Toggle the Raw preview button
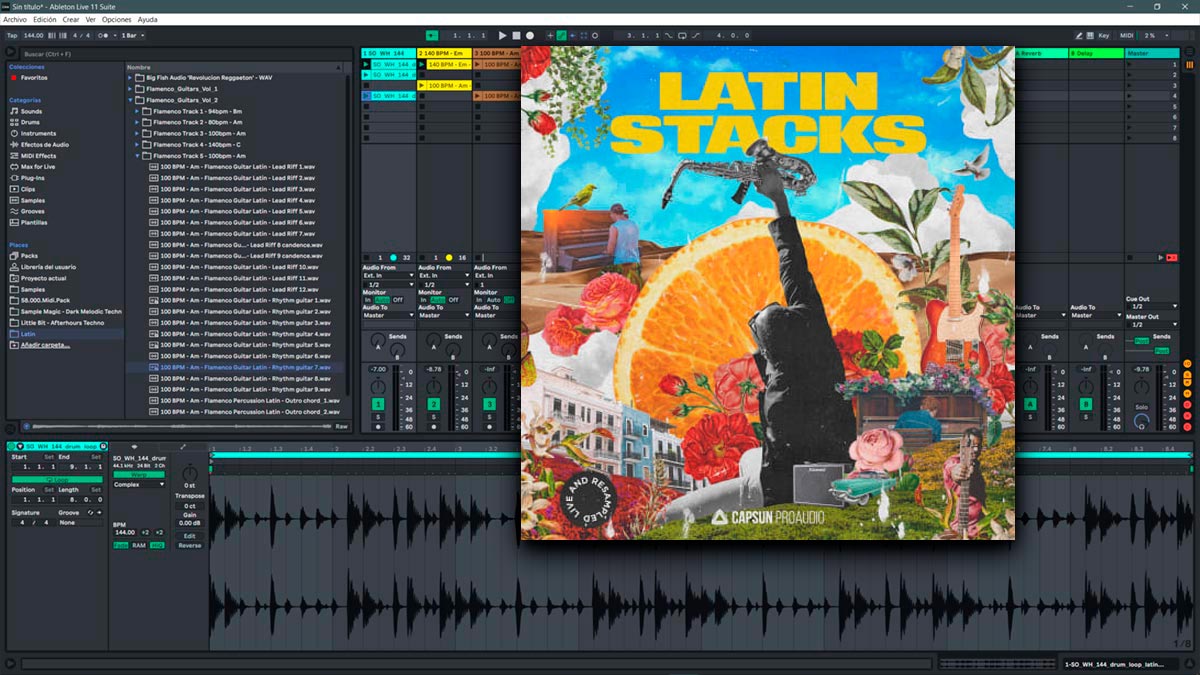 click(x=342, y=426)
